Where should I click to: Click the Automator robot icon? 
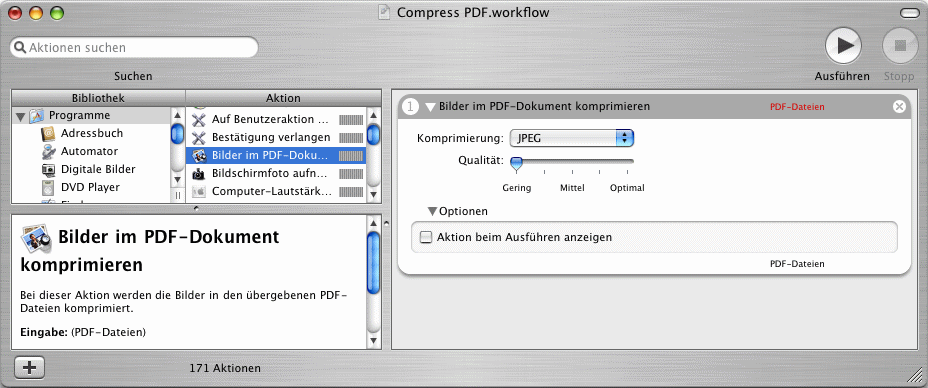(49, 151)
